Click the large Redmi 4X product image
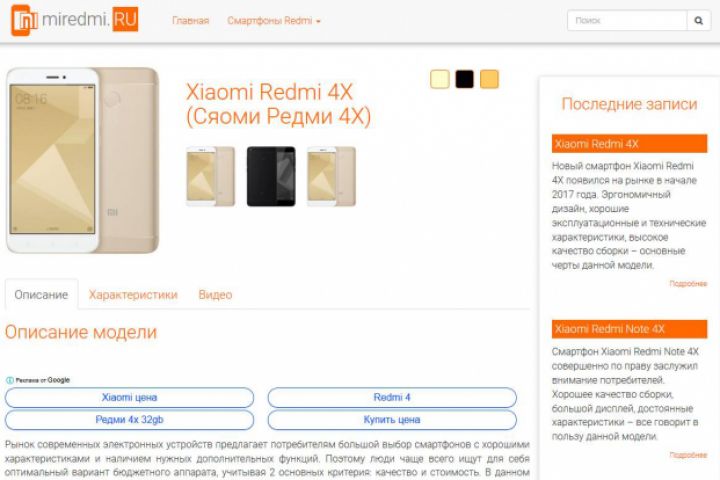 pyautogui.click(x=83, y=160)
